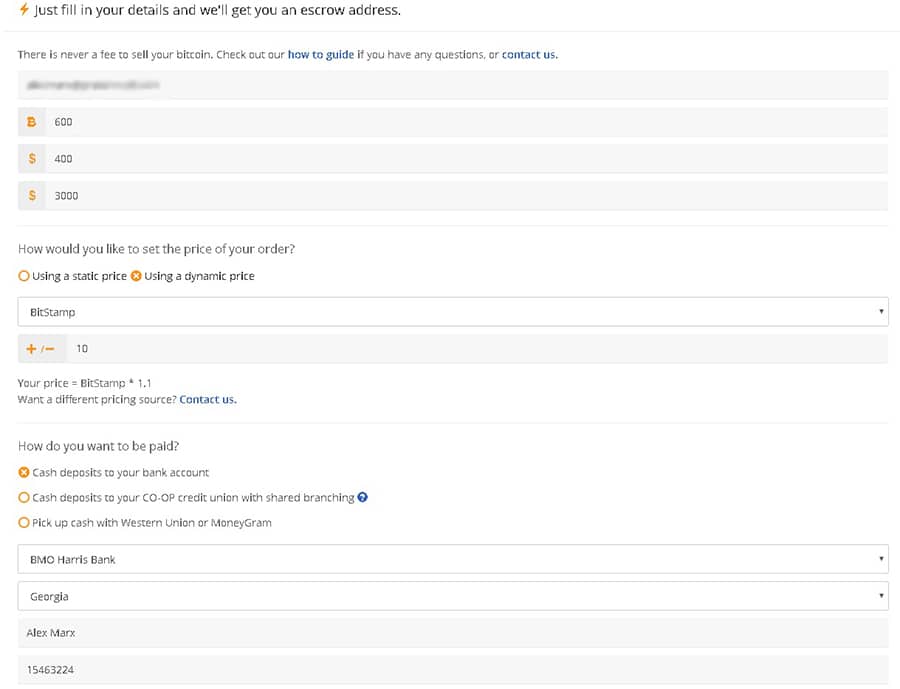Open the BMO Harris Bank dropdown
This screenshot has height=689, width=900.
453,560
